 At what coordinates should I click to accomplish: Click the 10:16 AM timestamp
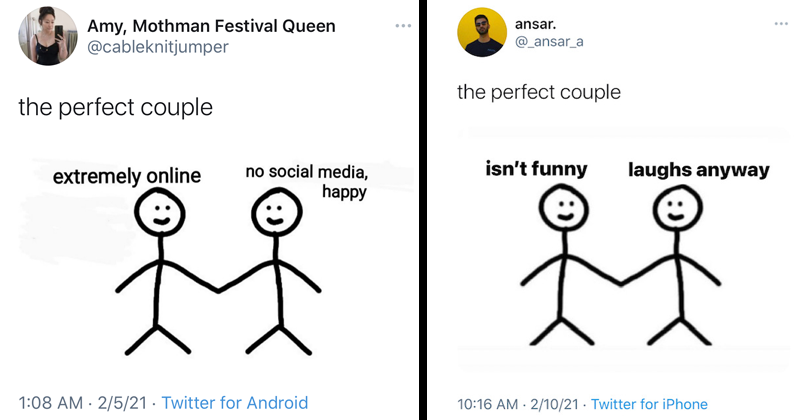click(489, 405)
